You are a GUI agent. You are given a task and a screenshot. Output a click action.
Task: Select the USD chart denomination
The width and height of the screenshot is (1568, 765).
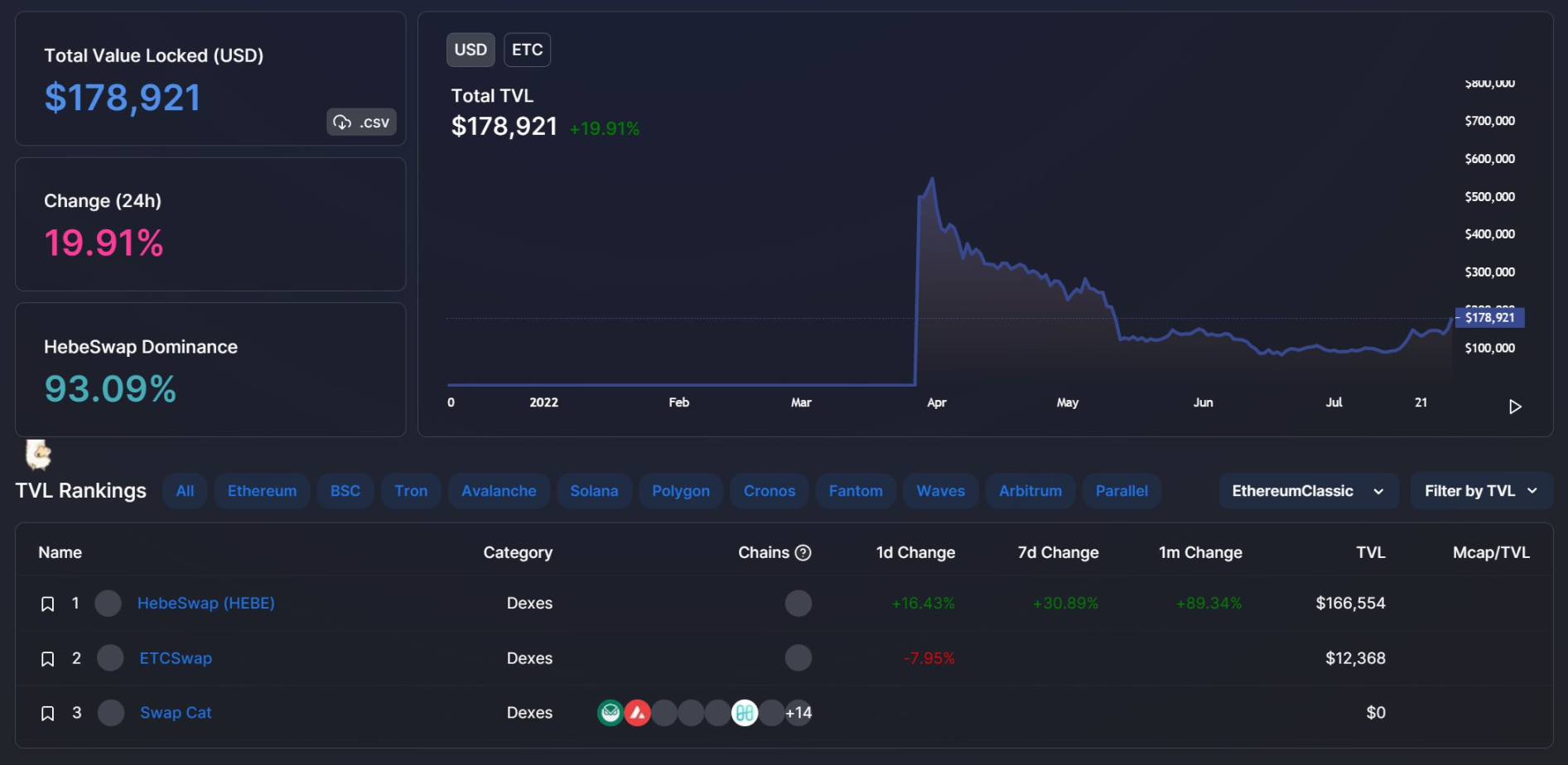470,50
